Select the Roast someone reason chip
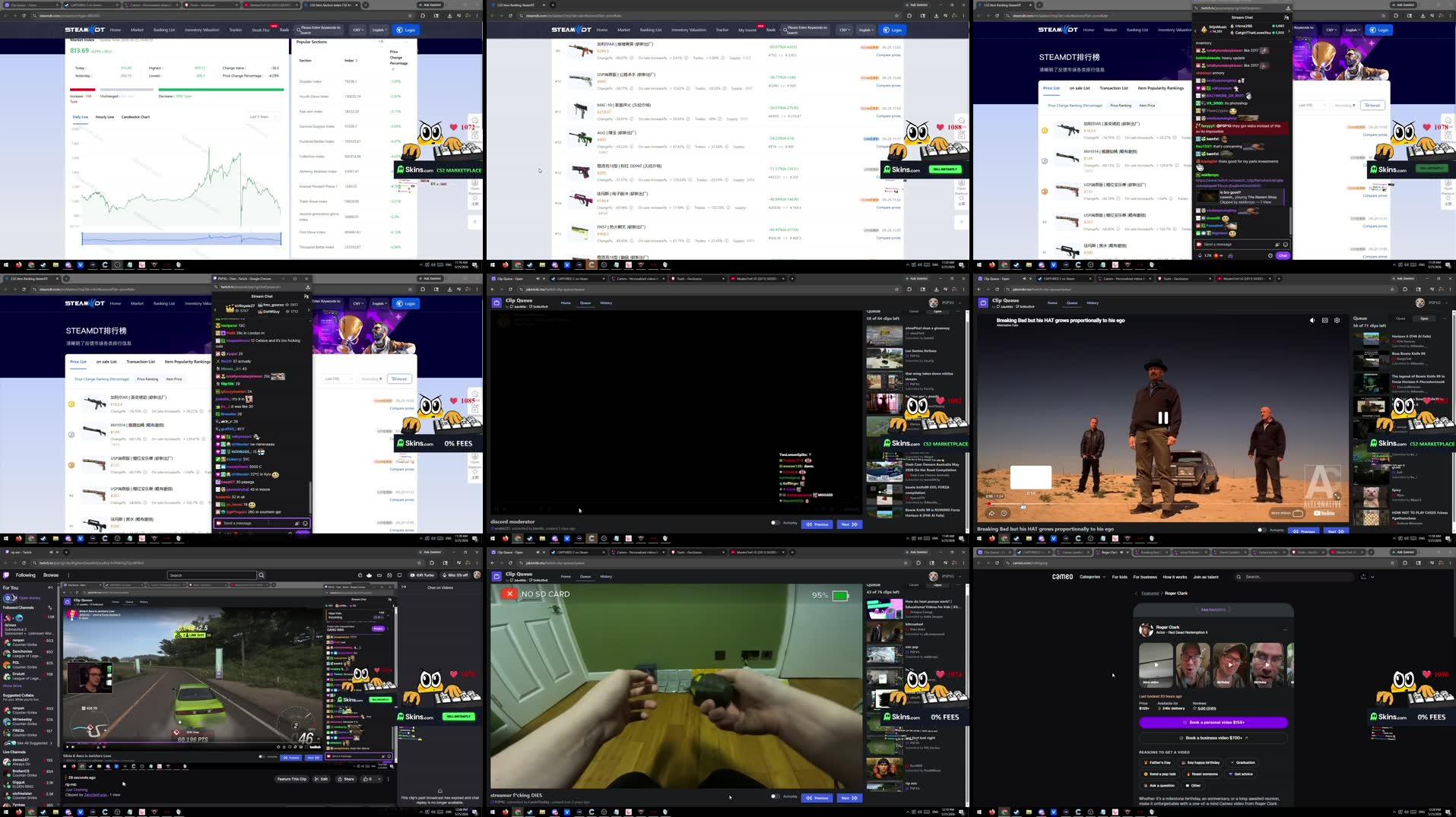Screen dimensions: 1456x817 pyautogui.click(x=1202, y=774)
